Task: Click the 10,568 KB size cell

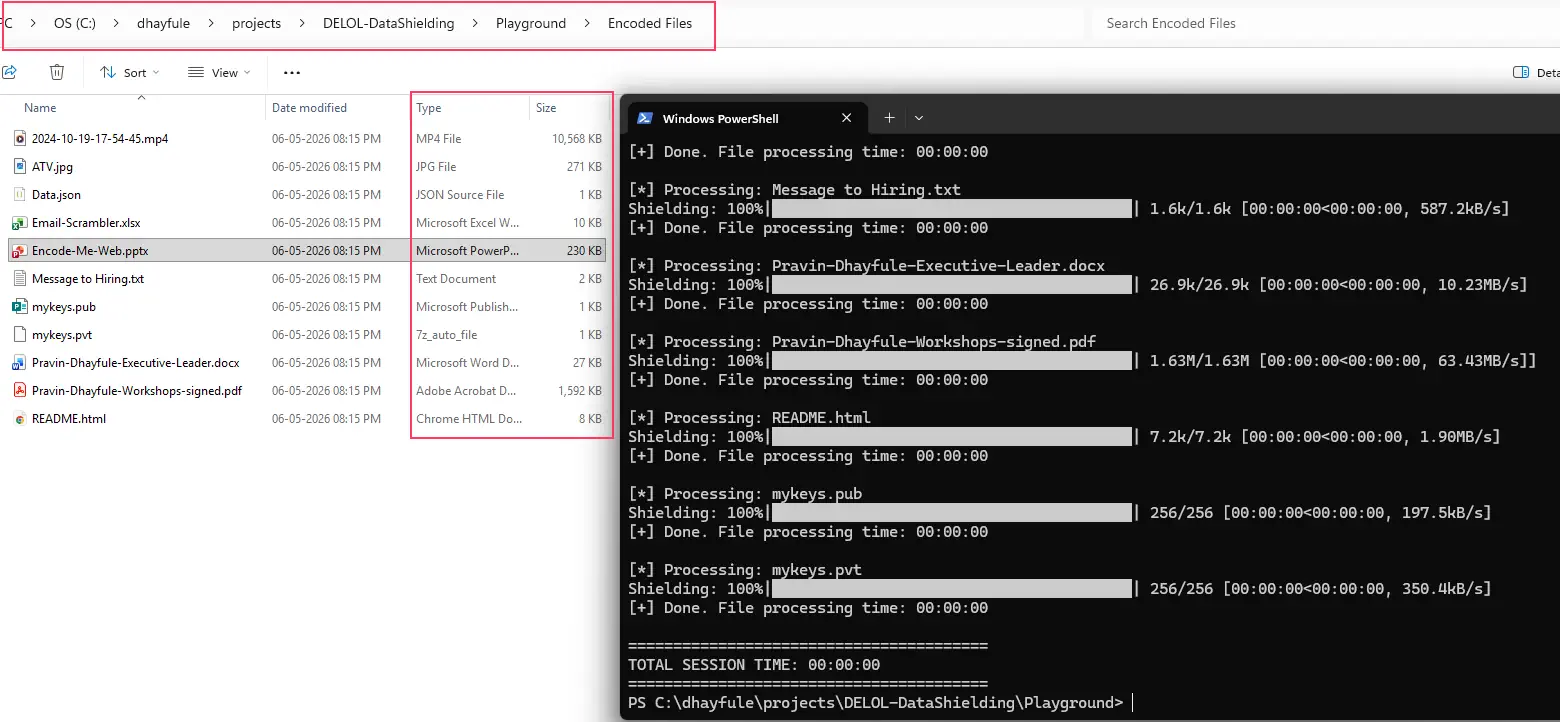Action: click(577, 139)
